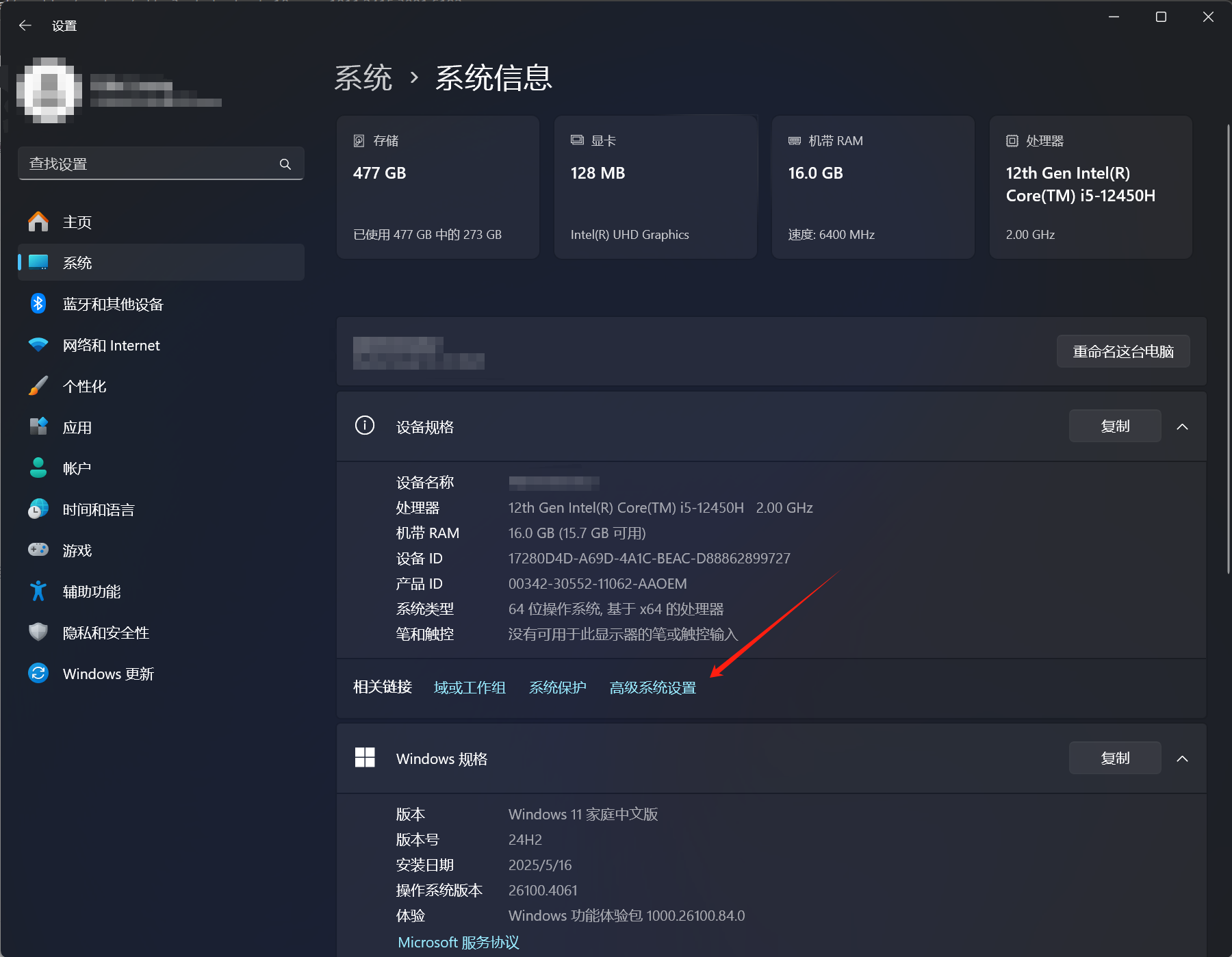This screenshot has width=1232, height=957.
Task: Click the info icon beside 设备规格
Action: click(365, 426)
